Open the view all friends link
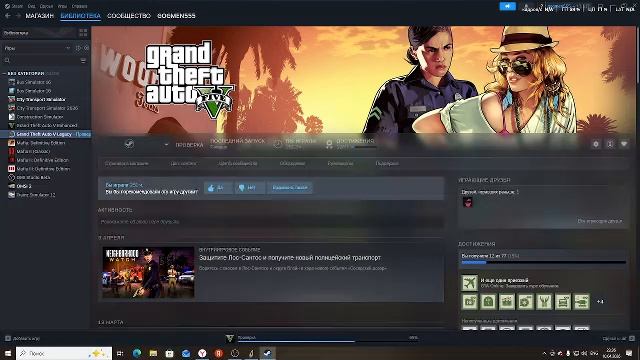 (600, 221)
